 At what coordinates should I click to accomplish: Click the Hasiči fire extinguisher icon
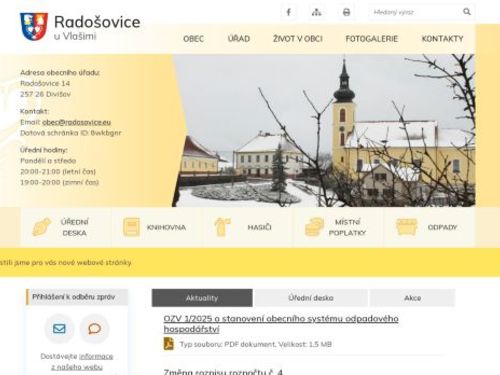(x=222, y=227)
